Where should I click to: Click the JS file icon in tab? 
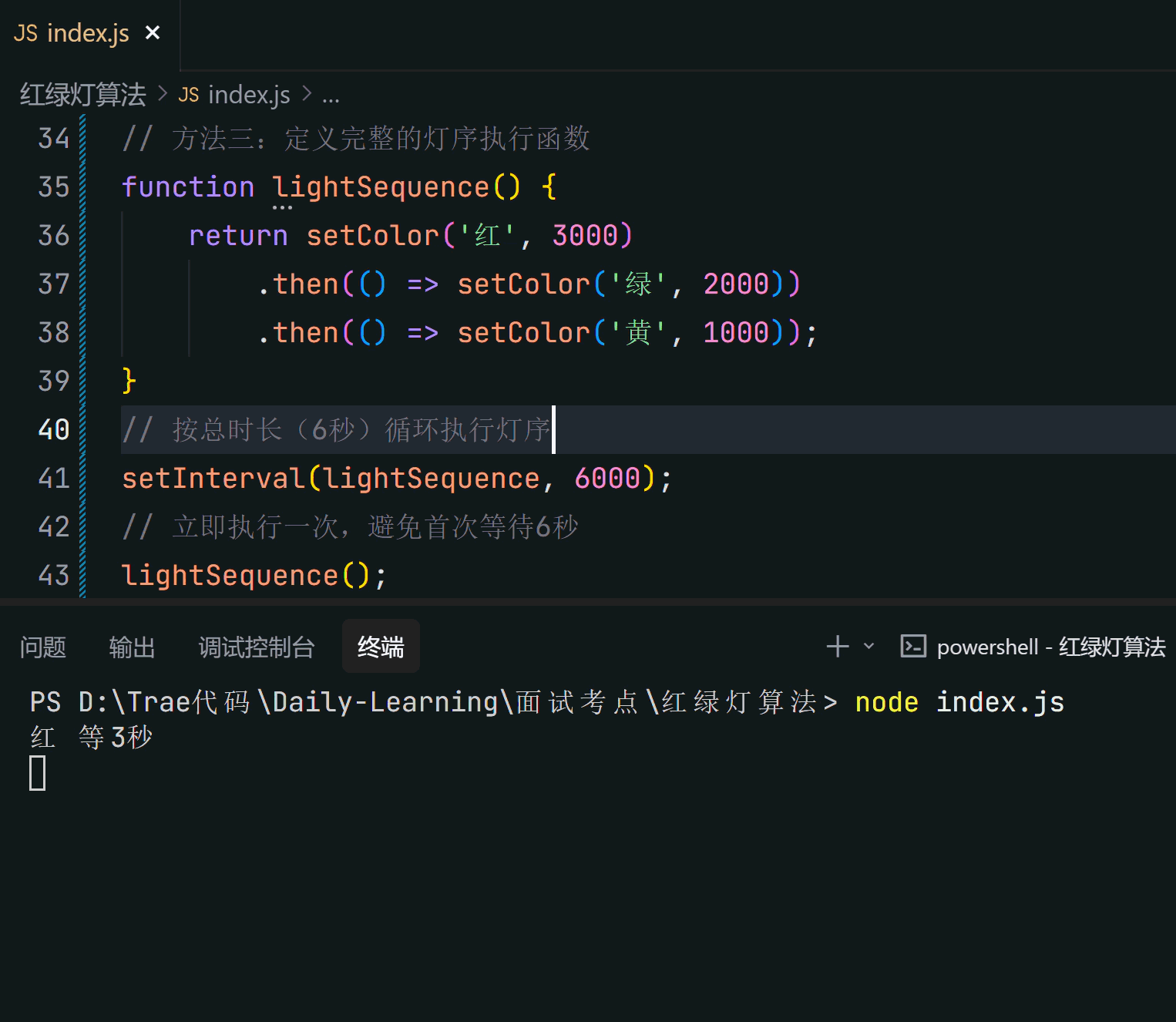click(25, 34)
